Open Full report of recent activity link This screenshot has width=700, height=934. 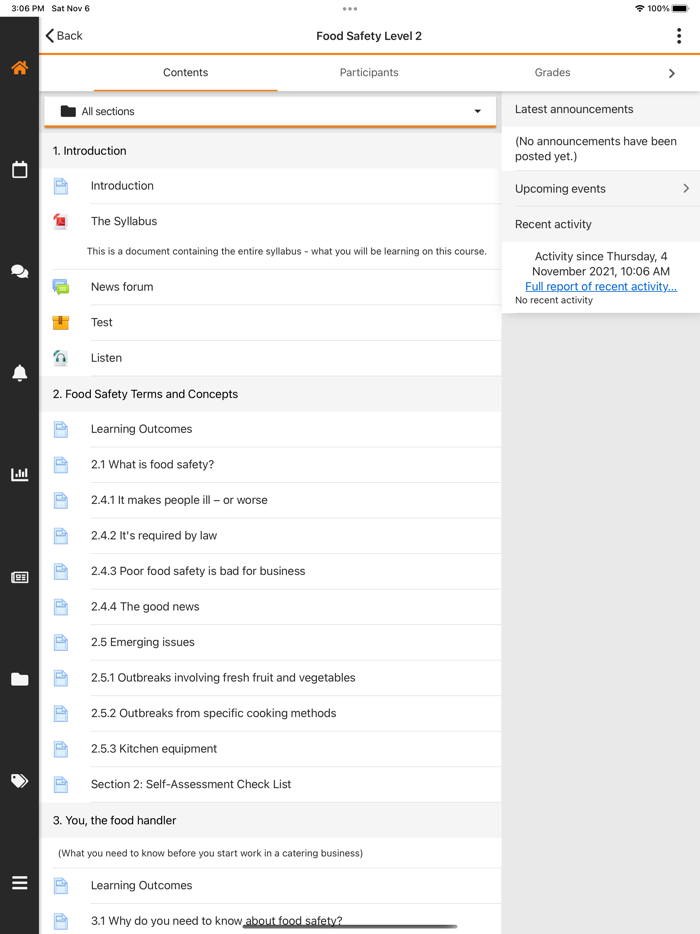[x=600, y=286]
